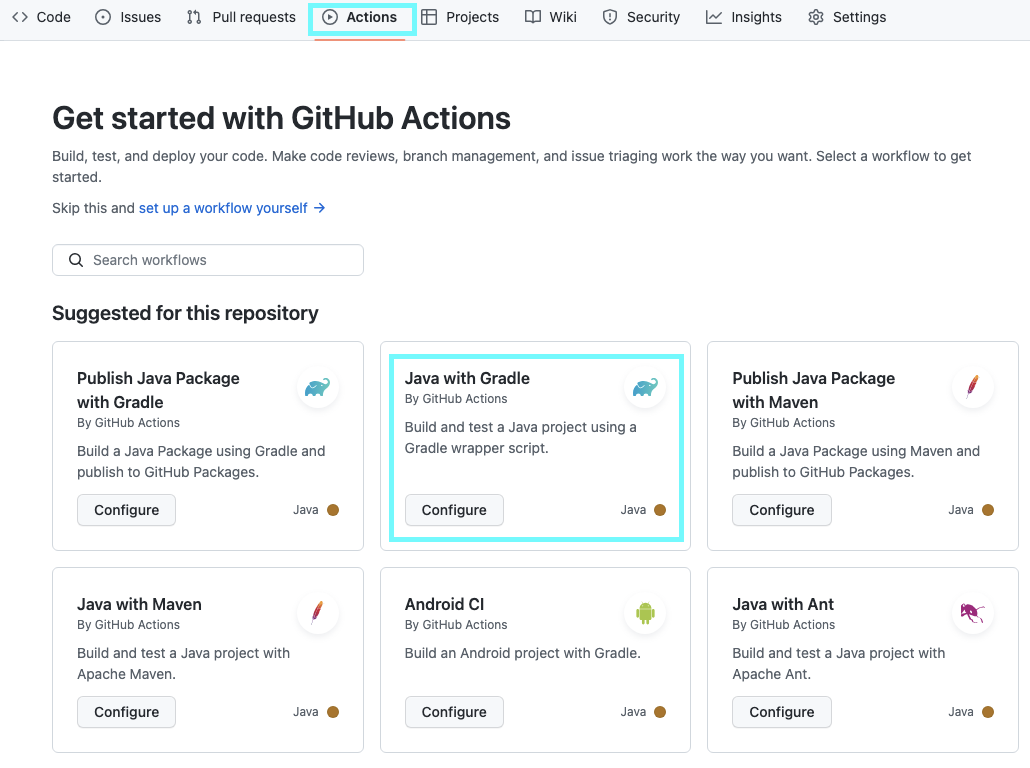Click the 'Java with Maven' title

pyautogui.click(x=139, y=604)
